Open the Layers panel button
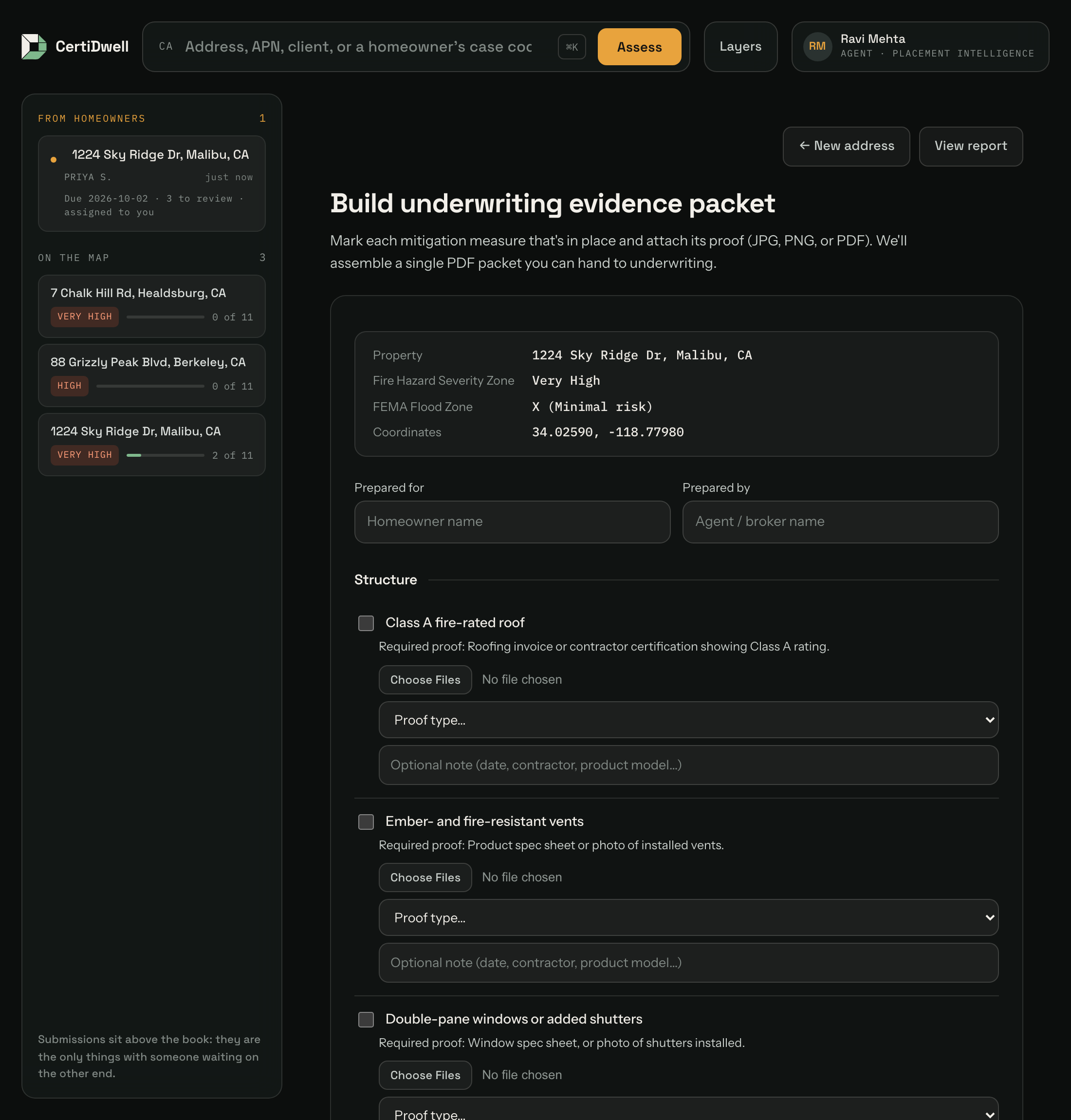This screenshot has height=1120, width=1071. 740,47
